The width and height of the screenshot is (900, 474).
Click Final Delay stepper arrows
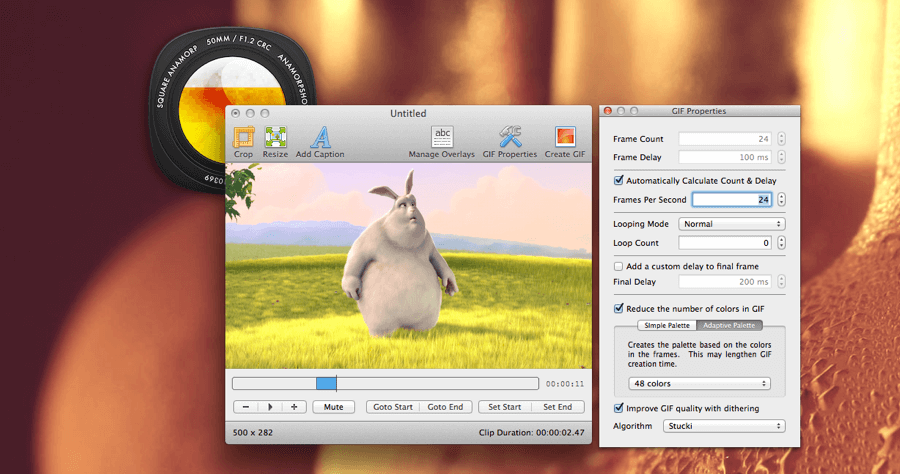tap(781, 282)
